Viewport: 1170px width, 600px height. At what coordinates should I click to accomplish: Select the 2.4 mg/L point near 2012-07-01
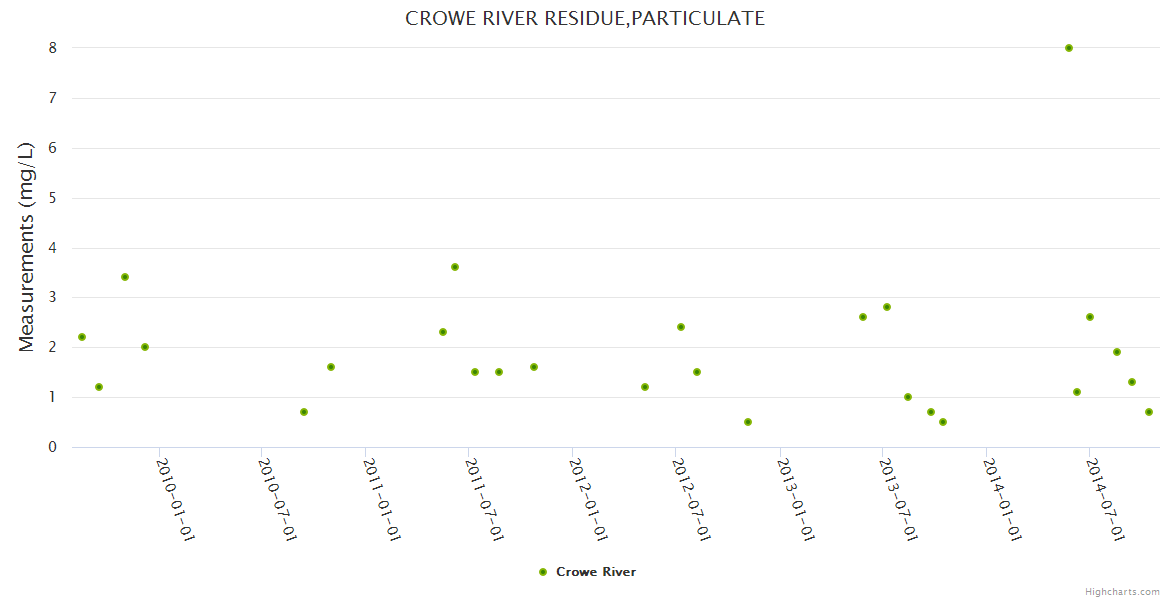click(x=681, y=327)
